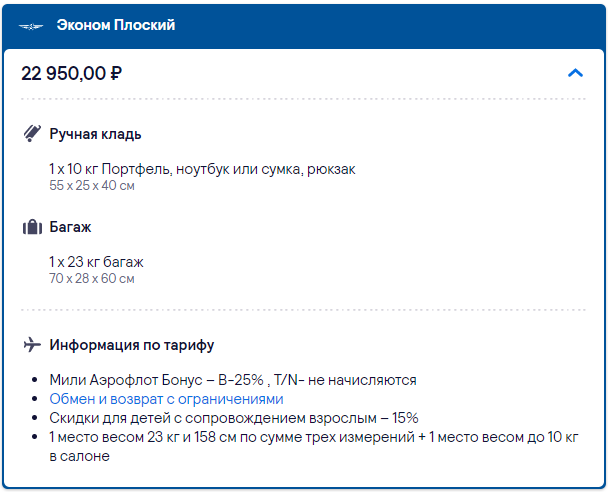Click the Мили Аэрофлот Бонус bullet item

click(x=233, y=380)
